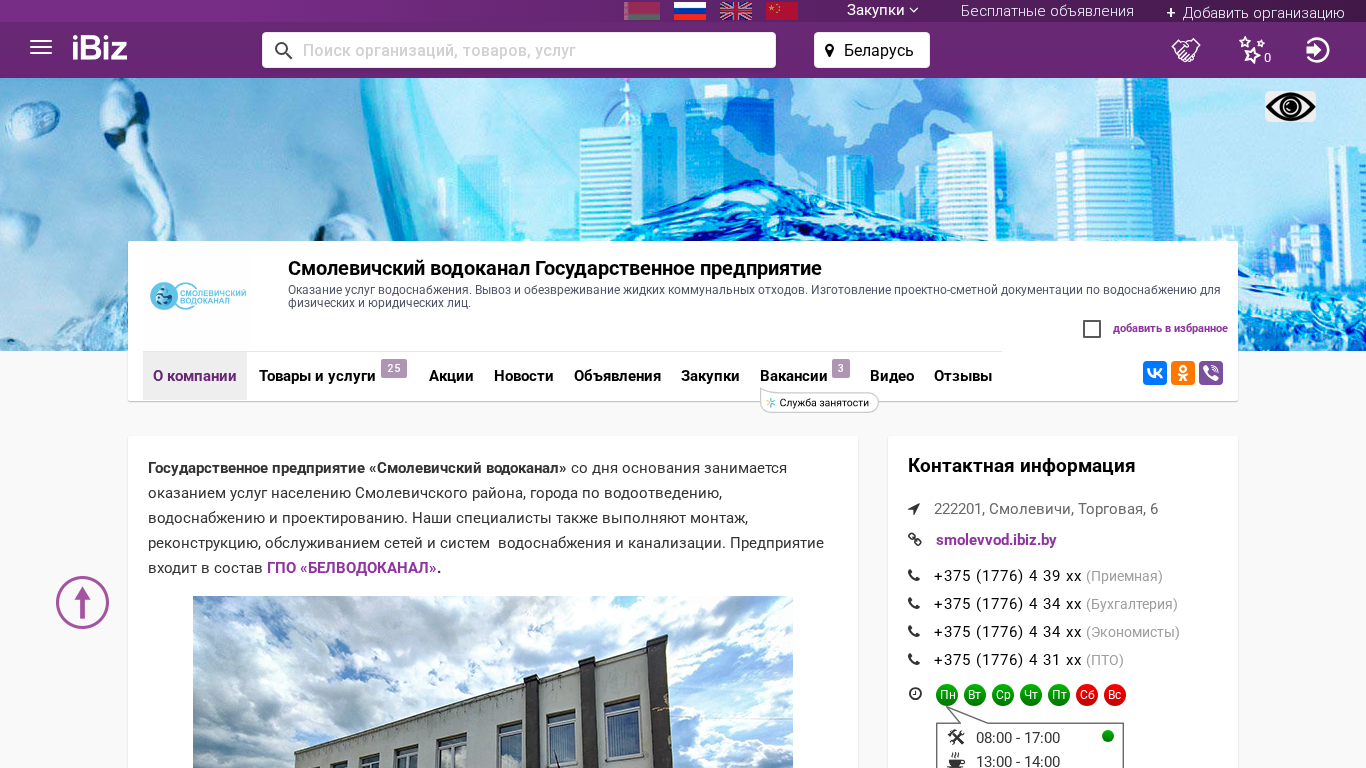Click the Smolevichi Vodokanal company logo

click(198, 296)
